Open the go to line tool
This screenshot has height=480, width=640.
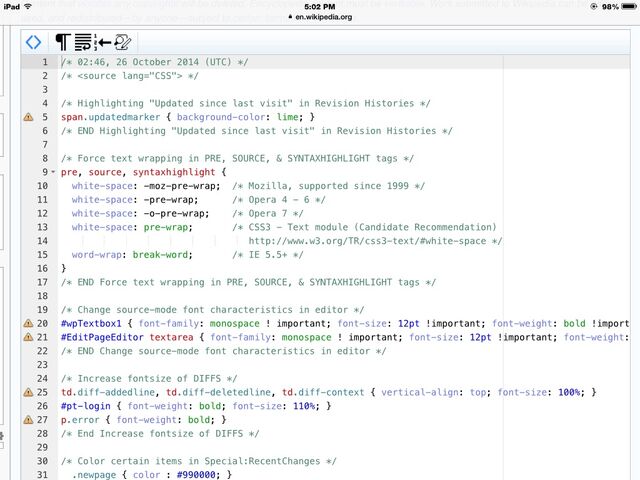click(x=103, y=42)
